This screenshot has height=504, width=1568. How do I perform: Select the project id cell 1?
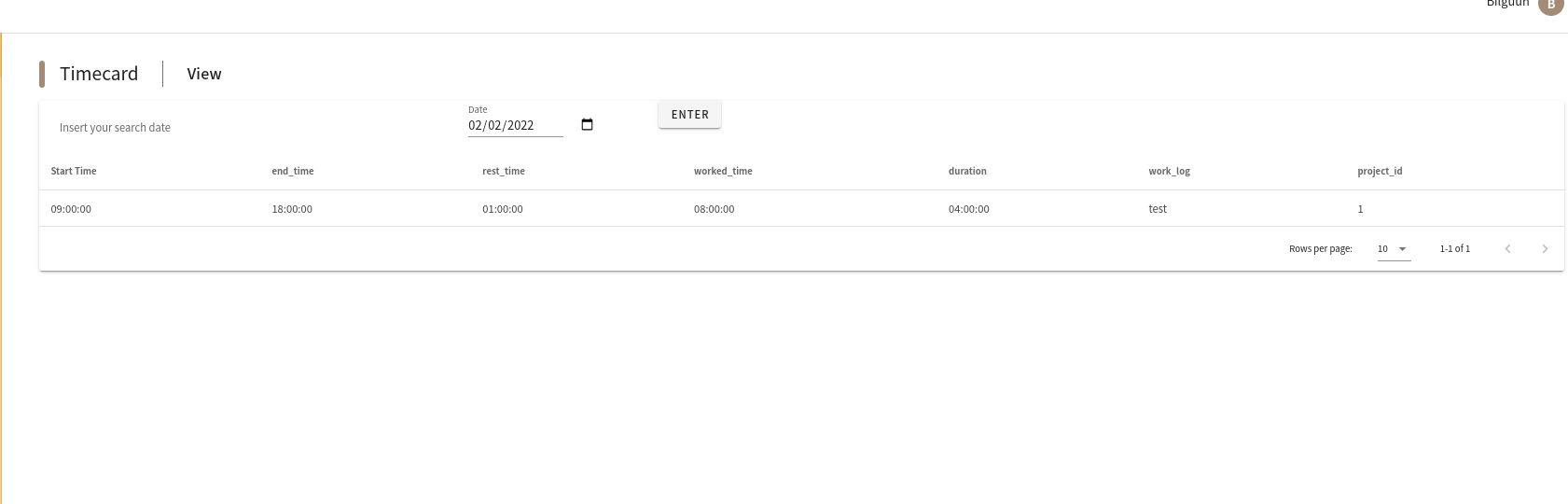[x=1360, y=209]
